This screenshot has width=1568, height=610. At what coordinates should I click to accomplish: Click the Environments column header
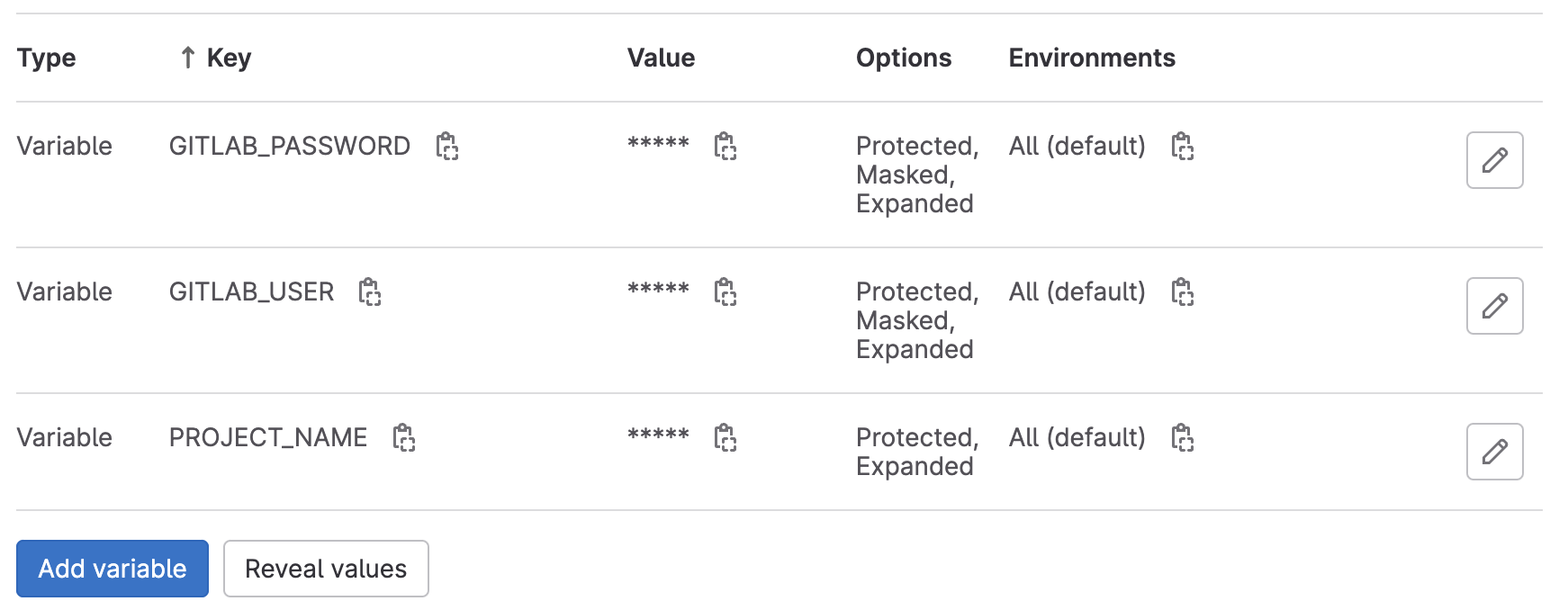(1091, 58)
